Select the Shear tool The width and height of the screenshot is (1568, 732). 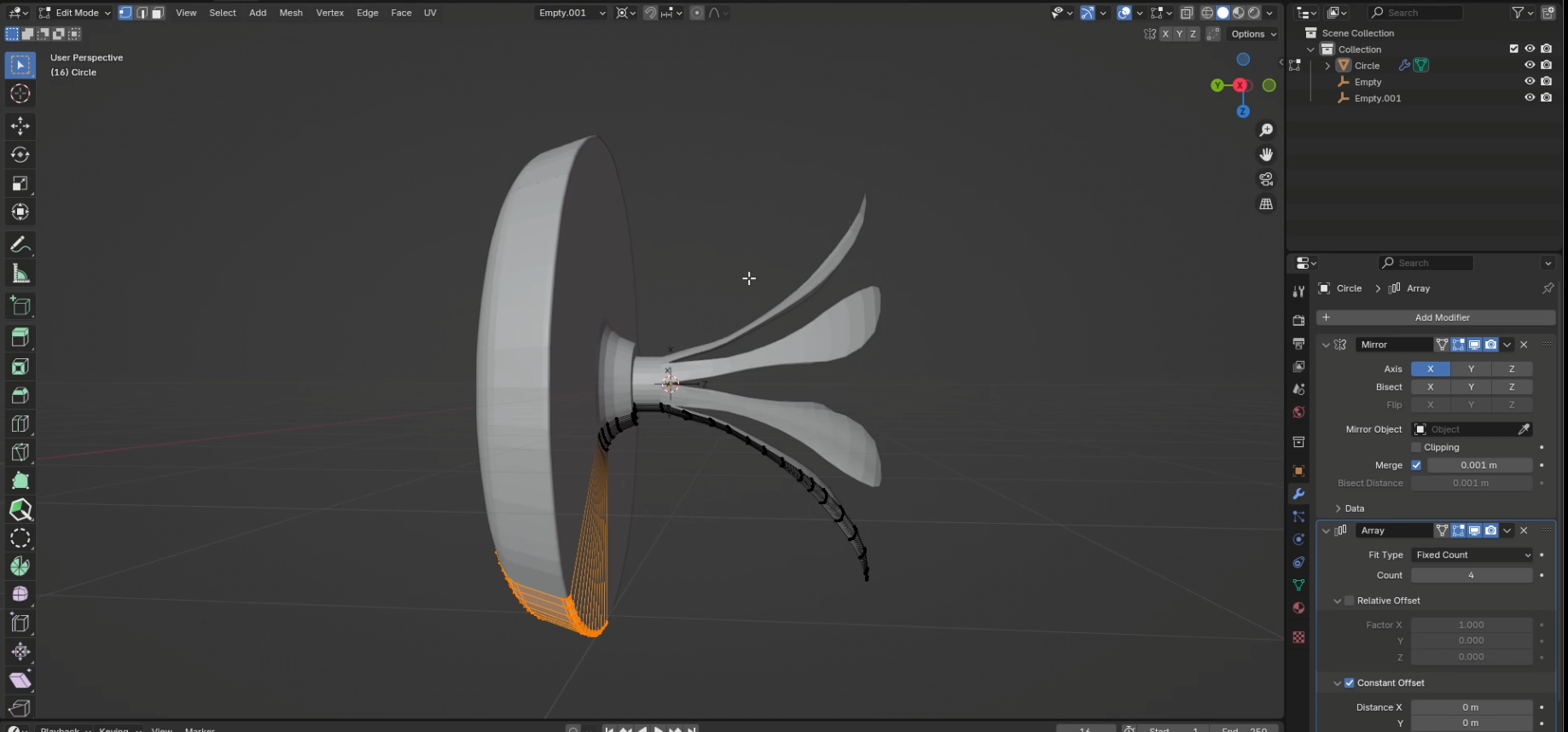coord(20,680)
